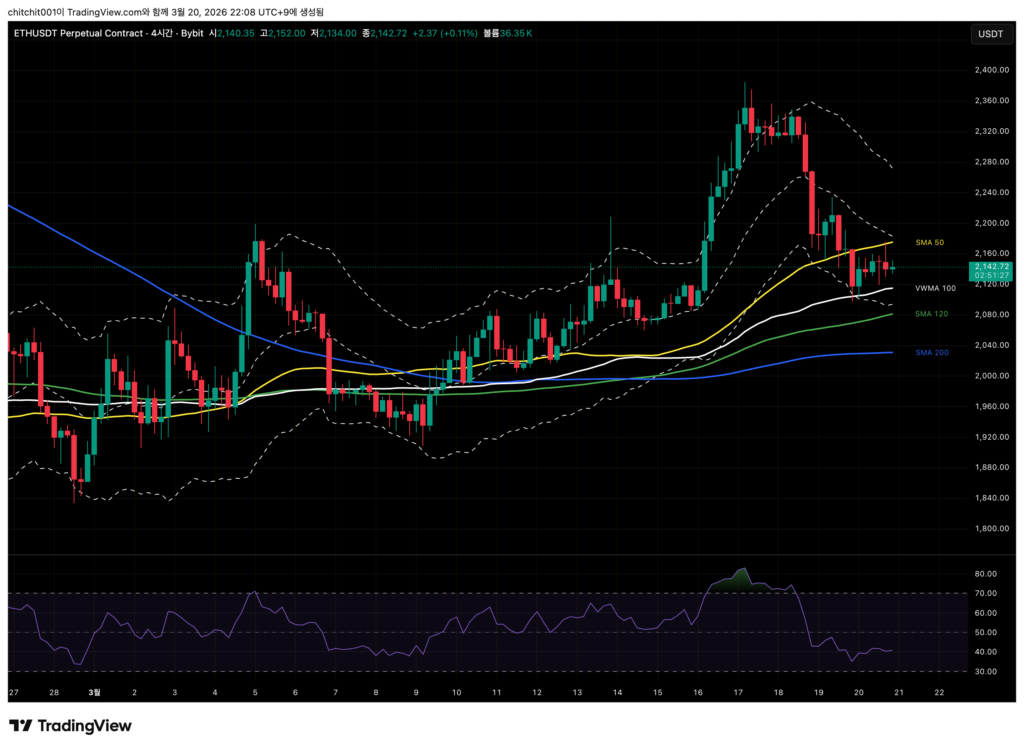Click the RSI 30.00 level label
This screenshot has height=749, width=1024.
click(x=985, y=671)
